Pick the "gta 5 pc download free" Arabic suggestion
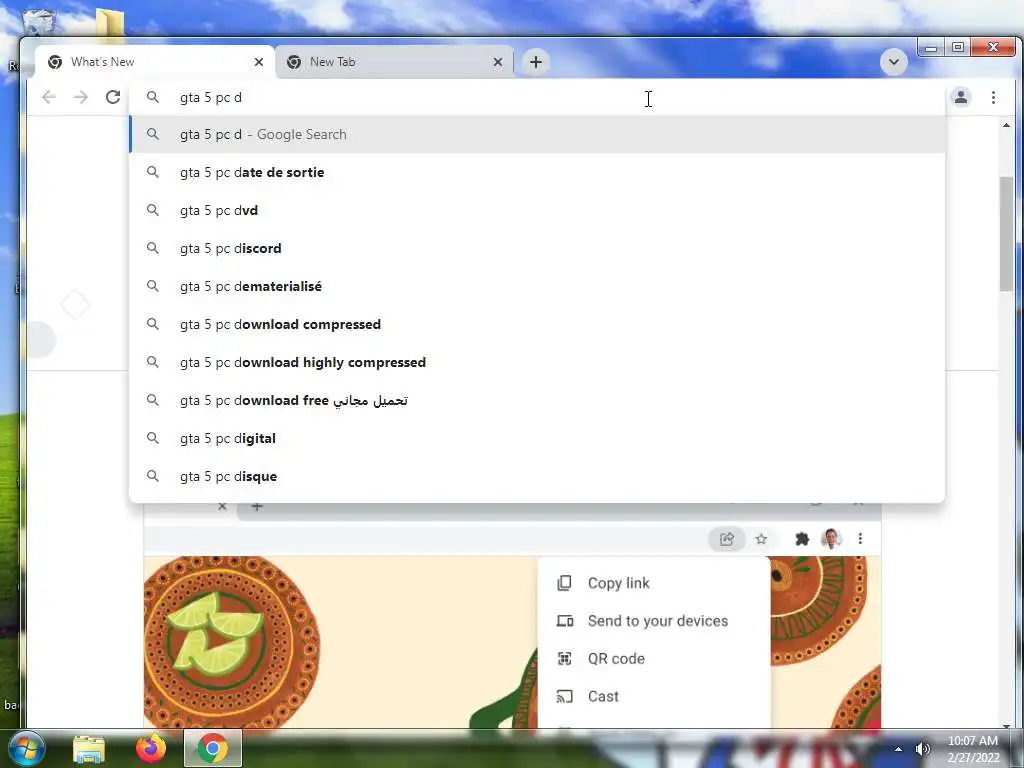 pos(537,400)
